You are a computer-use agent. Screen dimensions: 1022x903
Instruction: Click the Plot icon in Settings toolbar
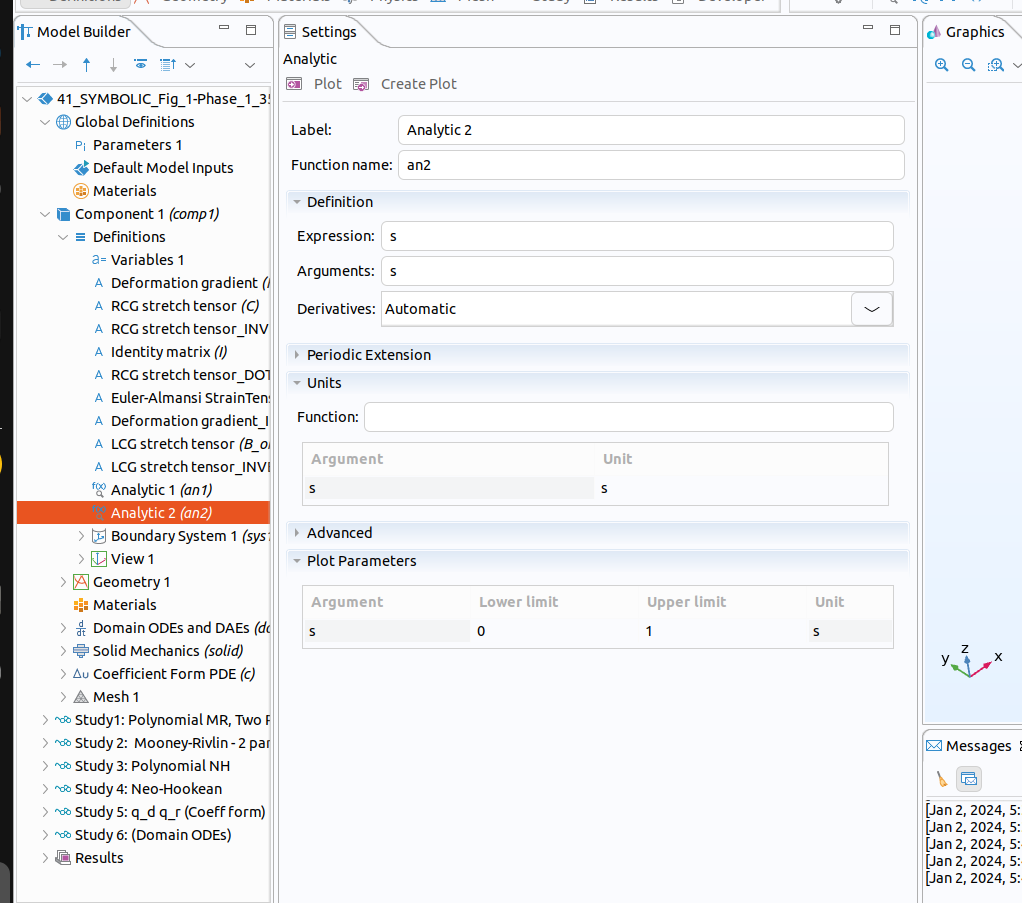click(x=315, y=84)
